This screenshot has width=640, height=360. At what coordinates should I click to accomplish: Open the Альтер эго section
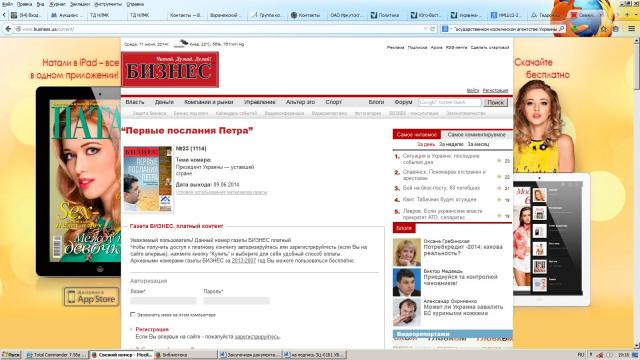pyautogui.click(x=300, y=102)
